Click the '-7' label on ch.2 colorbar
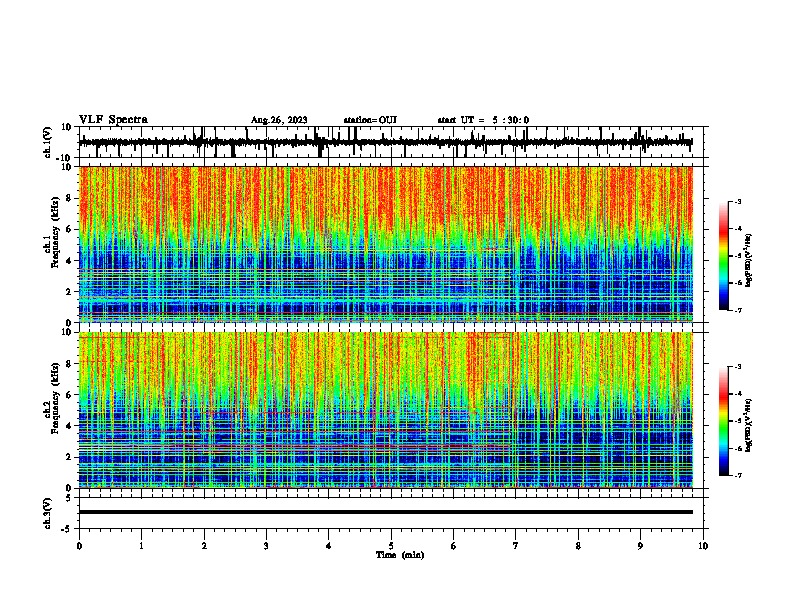This screenshot has width=792, height=612. click(738, 475)
